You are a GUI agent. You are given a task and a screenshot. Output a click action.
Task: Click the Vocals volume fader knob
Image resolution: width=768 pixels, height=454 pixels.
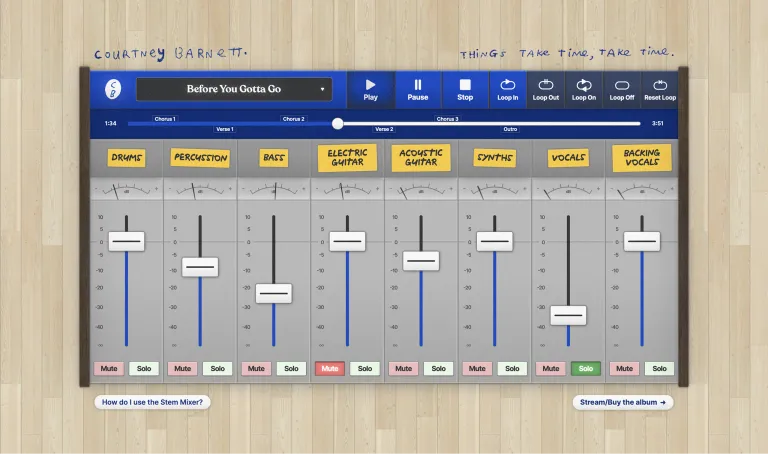(568, 315)
